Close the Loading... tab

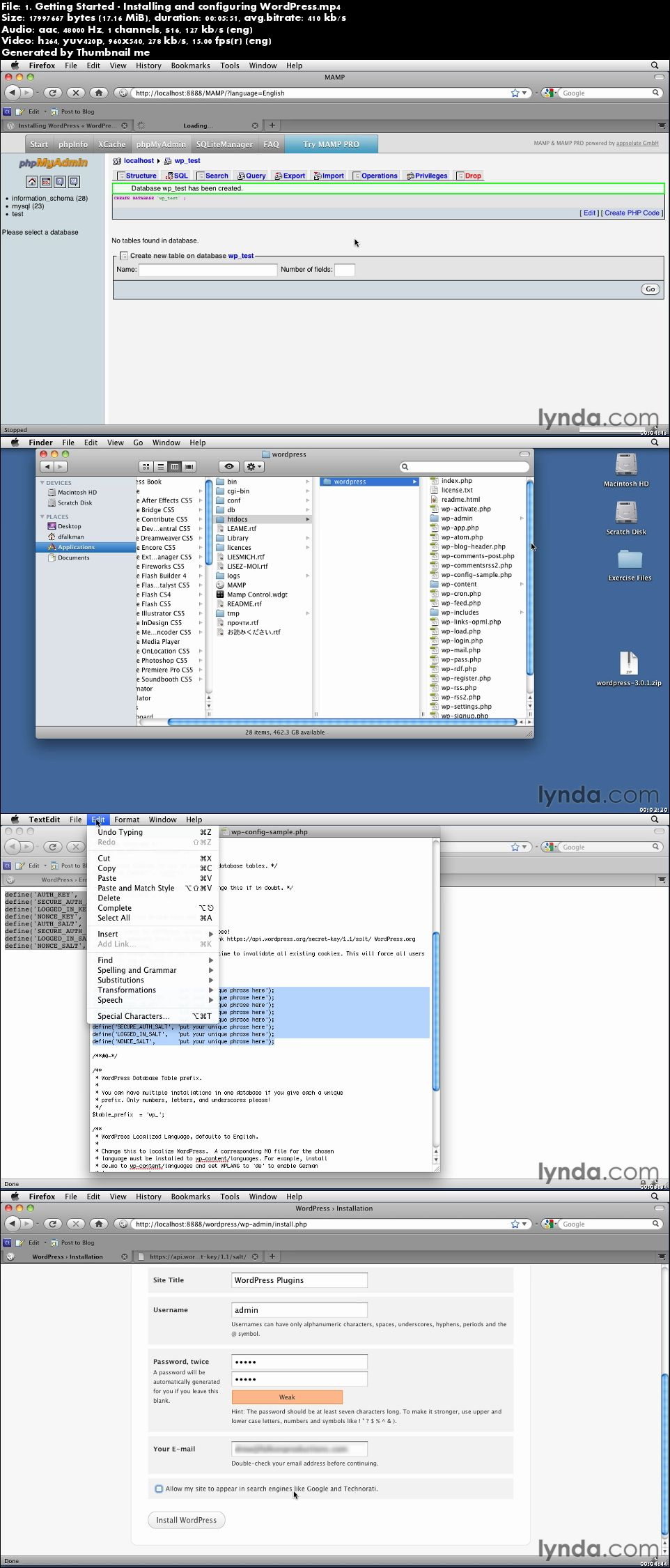[x=256, y=125]
